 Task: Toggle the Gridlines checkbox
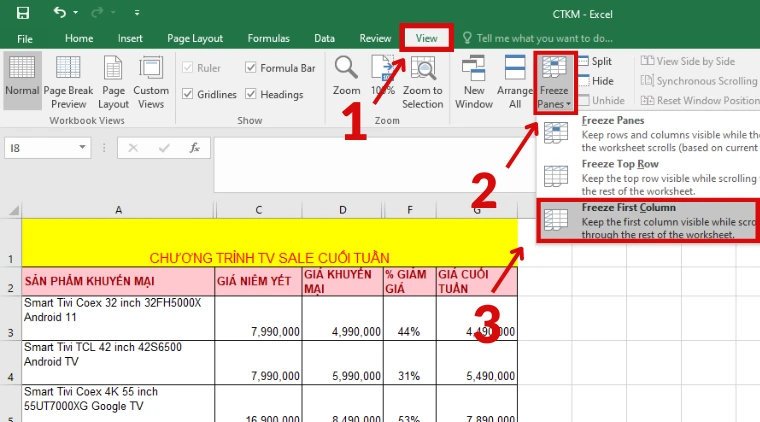[x=188, y=94]
